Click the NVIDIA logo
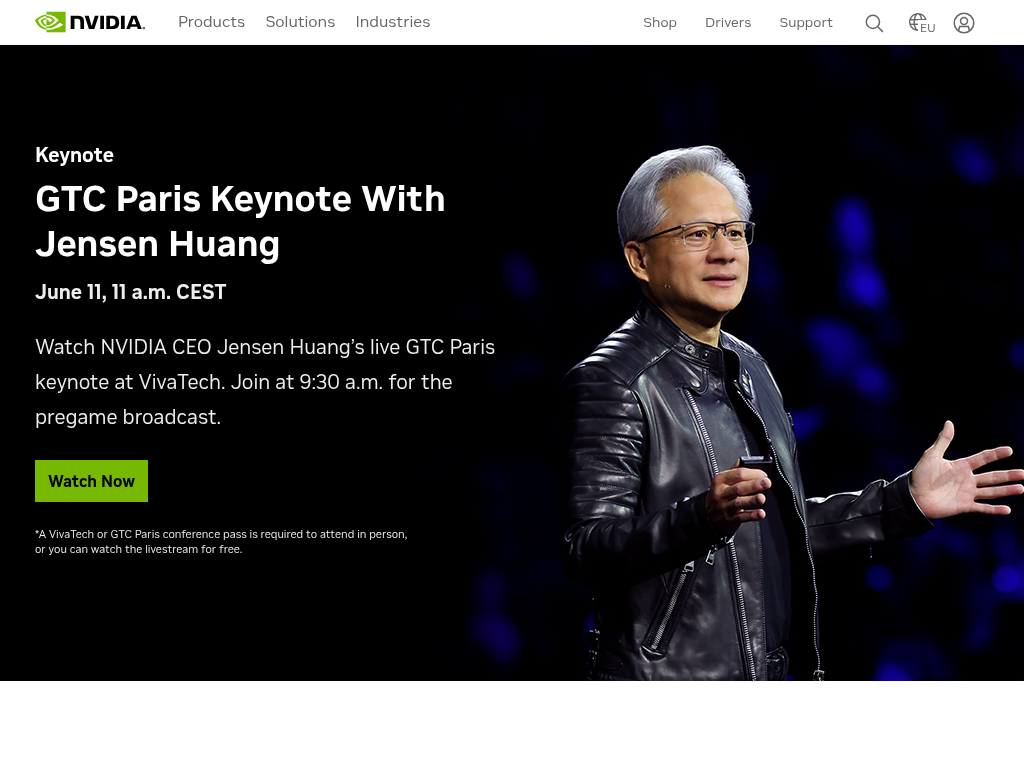Image resolution: width=1024 pixels, height=768 pixels. click(90, 22)
